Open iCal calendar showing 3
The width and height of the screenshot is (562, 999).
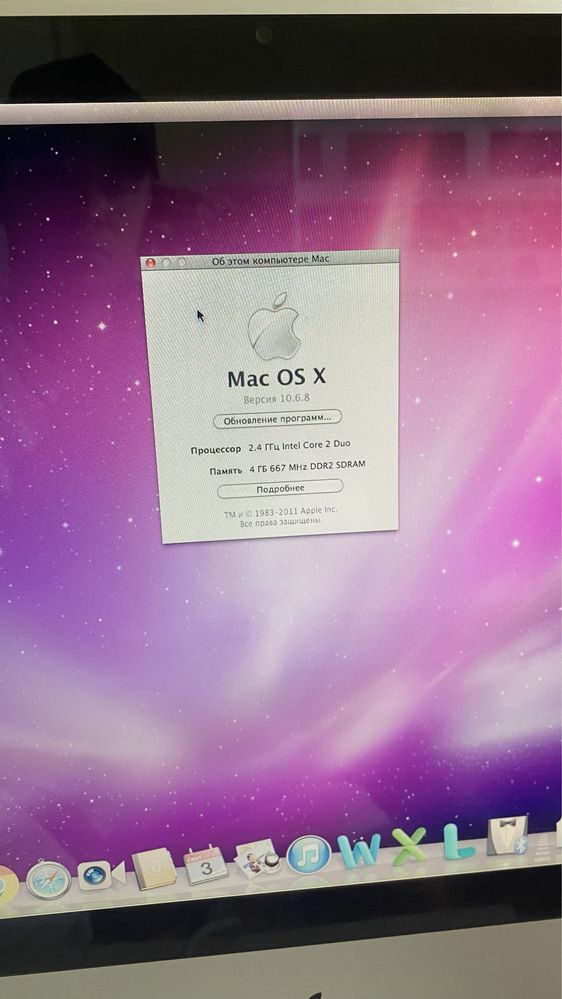click(x=205, y=866)
